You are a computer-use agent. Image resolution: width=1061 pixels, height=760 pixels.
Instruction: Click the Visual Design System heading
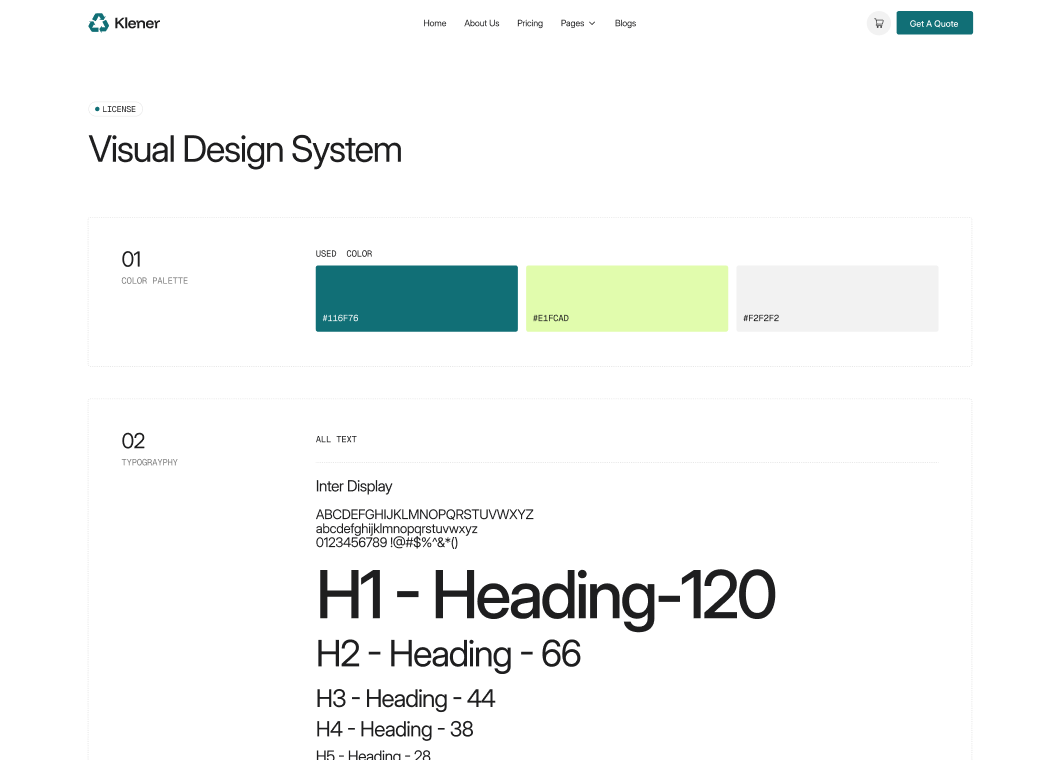(x=245, y=150)
